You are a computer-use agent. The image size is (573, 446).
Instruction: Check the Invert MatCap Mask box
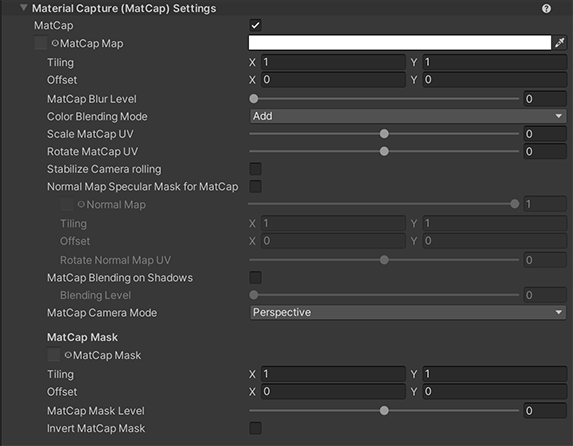point(255,428)
